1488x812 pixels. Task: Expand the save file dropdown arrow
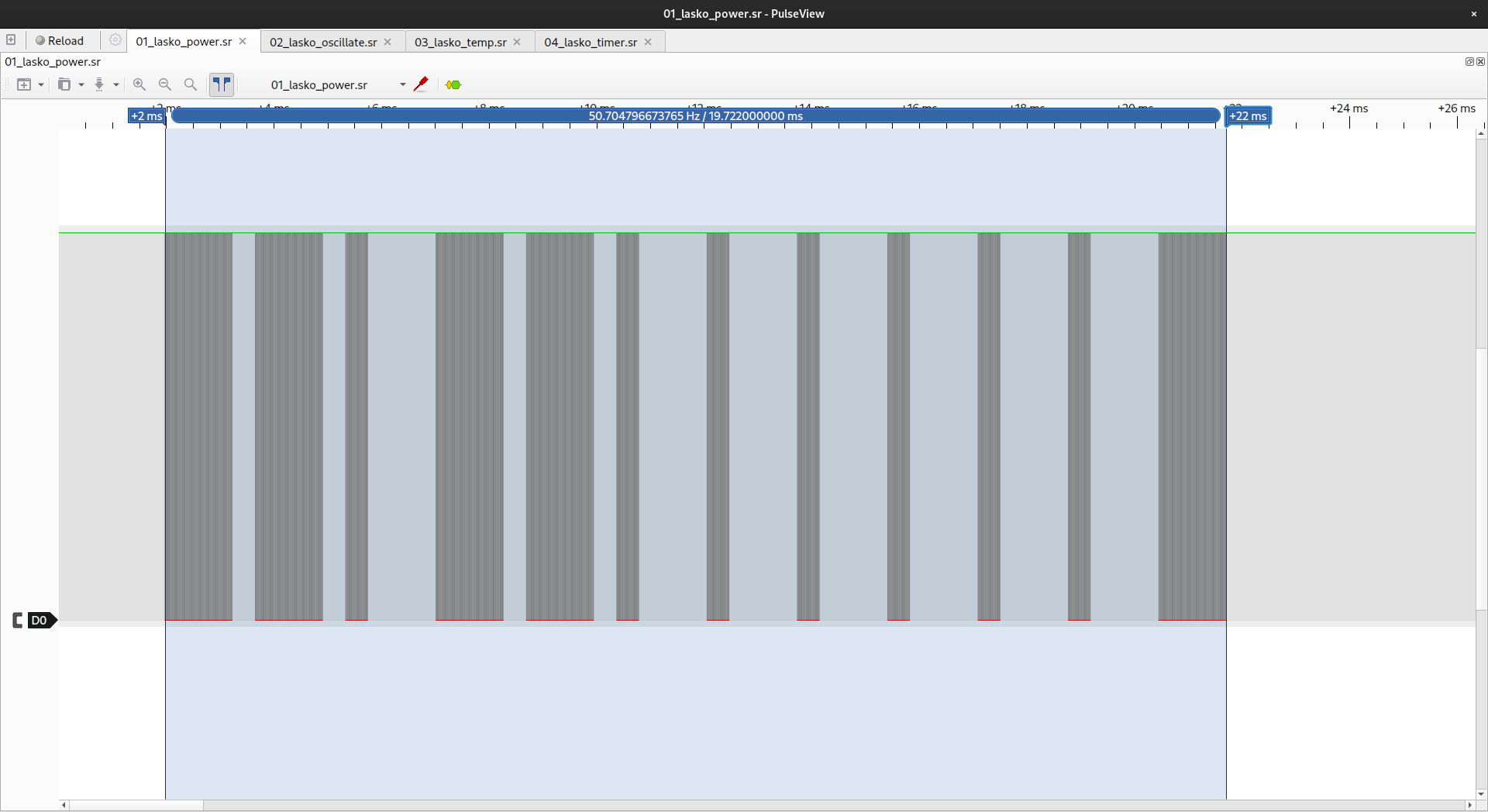pos(116,84)
